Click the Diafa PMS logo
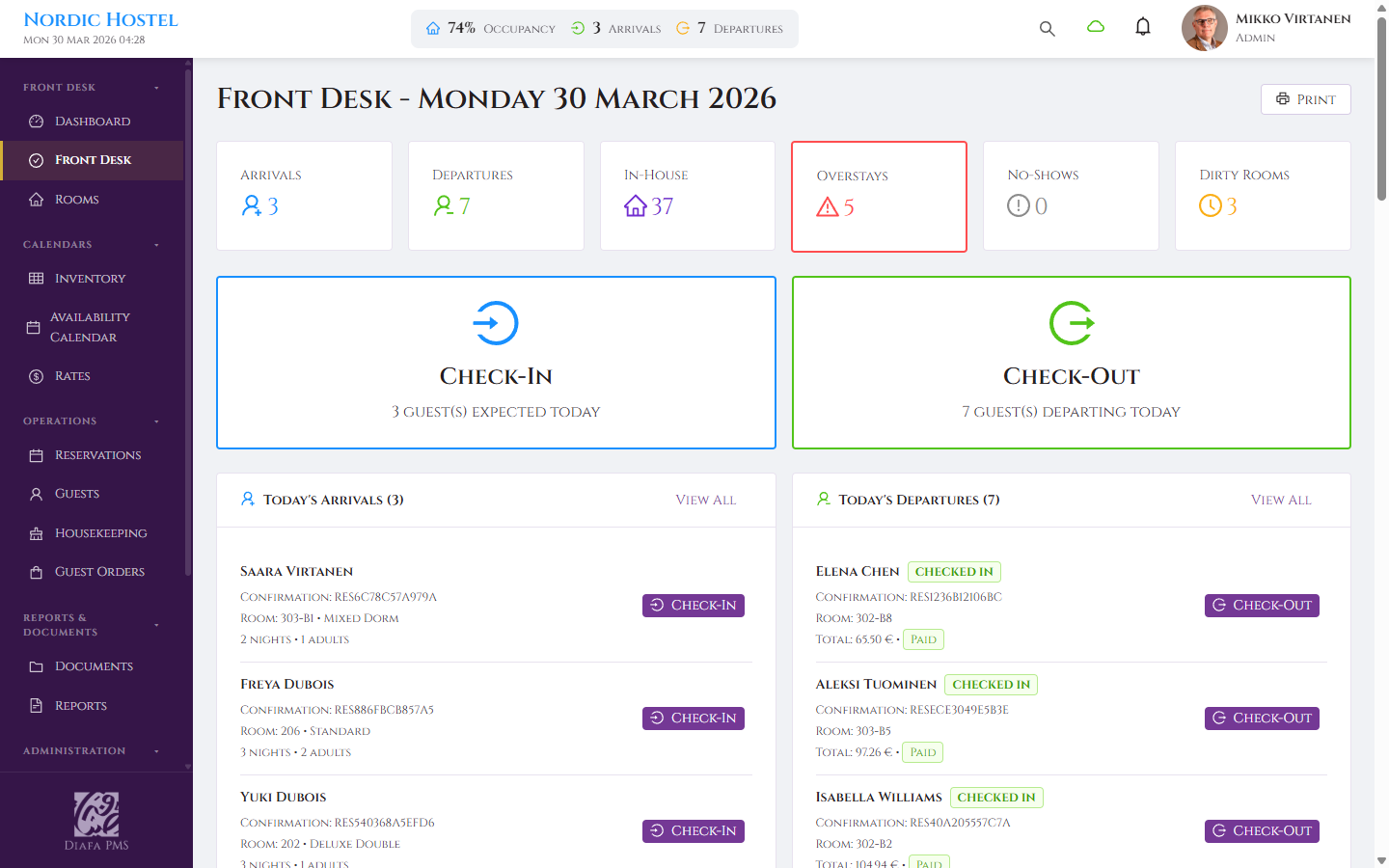Viewport: 1389px width, 868px height. [95, 819]
